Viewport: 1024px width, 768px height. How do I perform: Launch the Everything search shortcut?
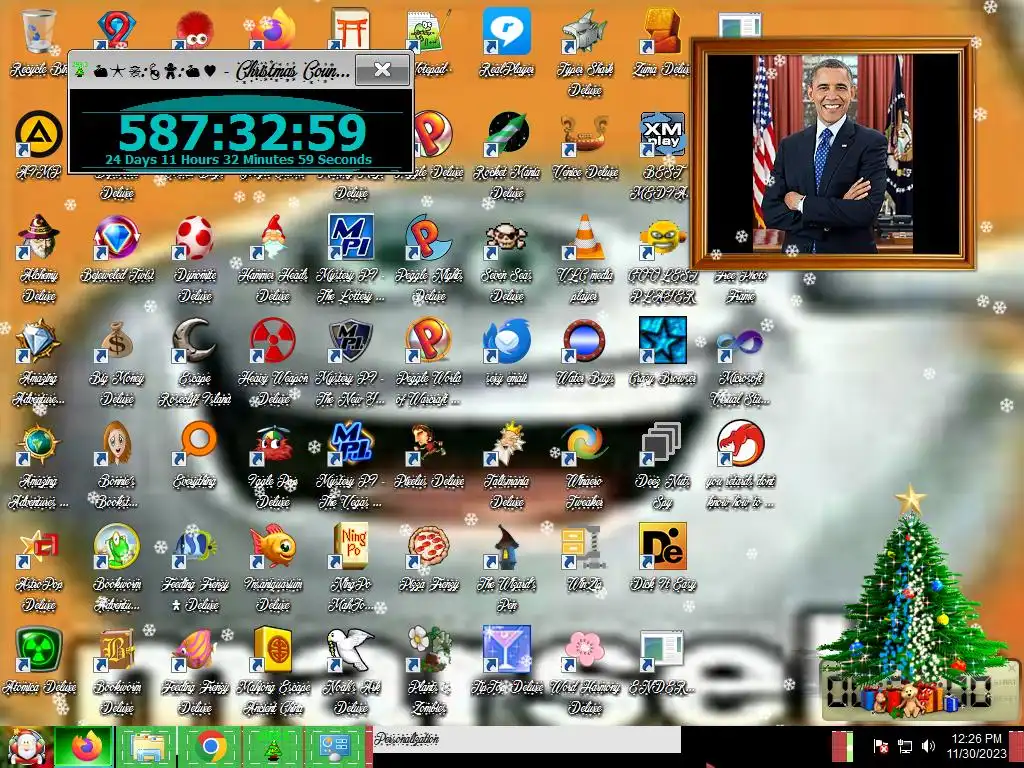[194, 443]
